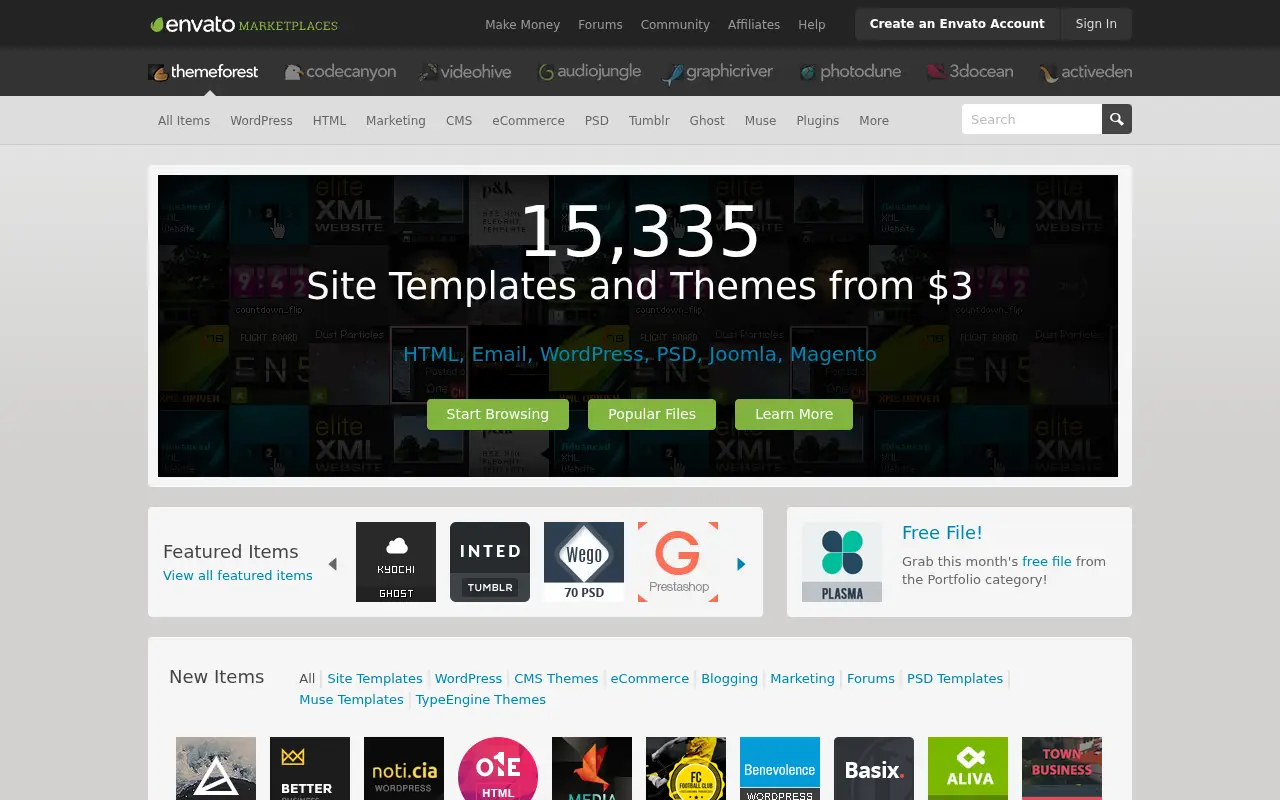
Task: Open the PhotoDune marketplace
Action: (x=850, y=72)
